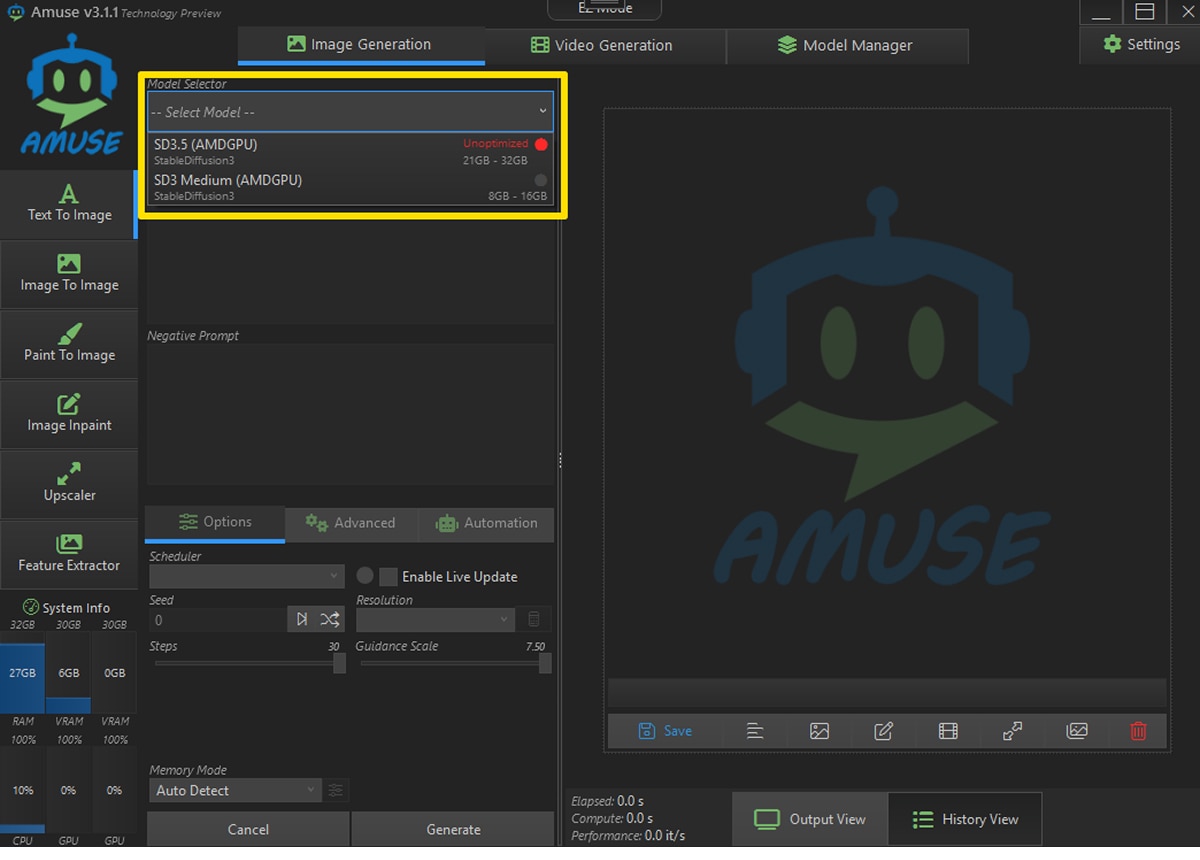Tick the Enable Live Update checkbox
1200x860 pixels.
point(388,577)
